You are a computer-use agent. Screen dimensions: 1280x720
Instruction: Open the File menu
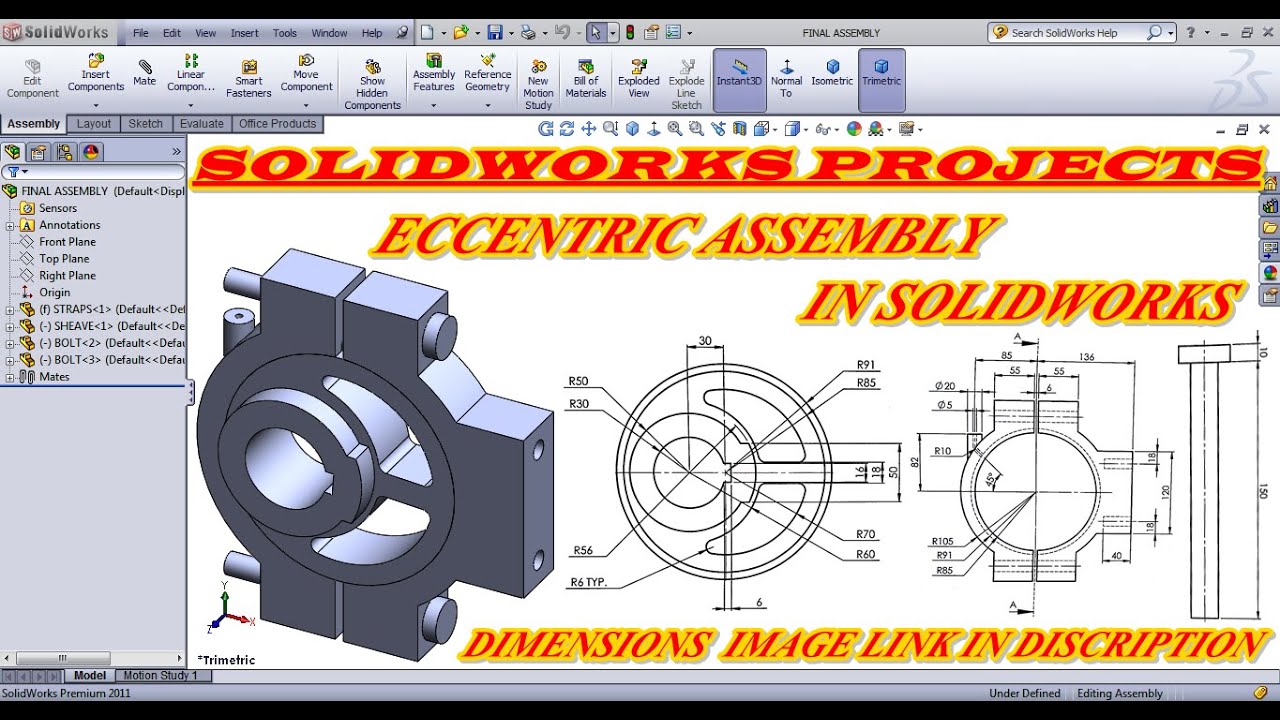(141, 33)
